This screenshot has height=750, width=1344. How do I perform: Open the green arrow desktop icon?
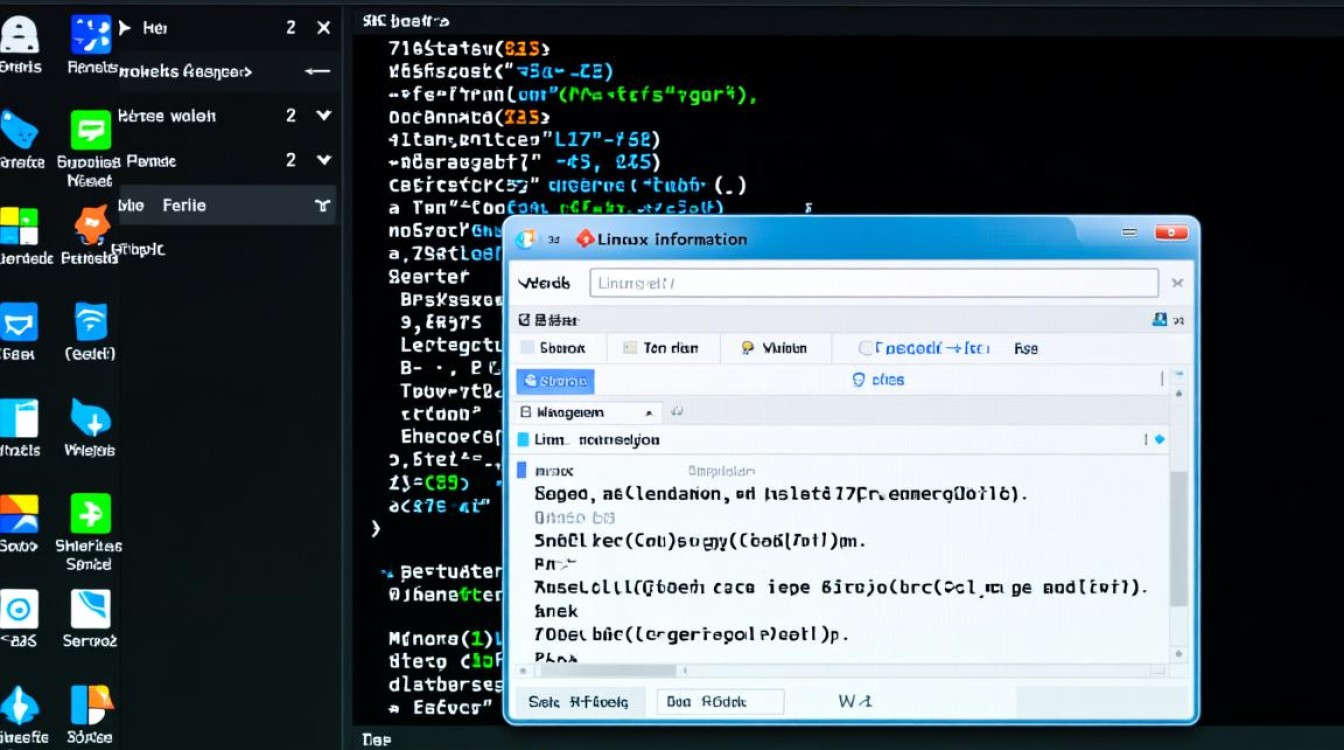point(90,514)
